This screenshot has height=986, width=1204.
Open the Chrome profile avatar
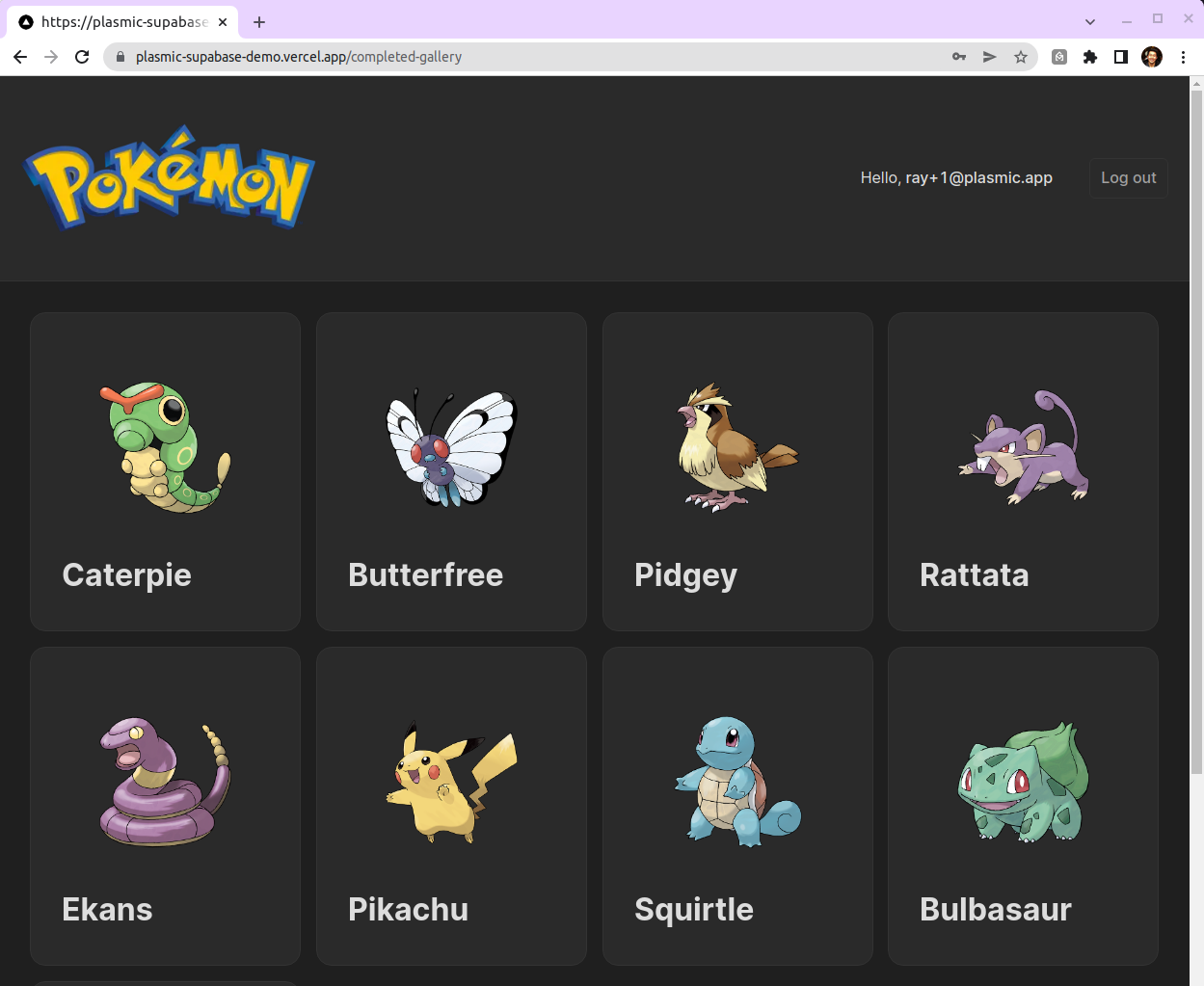pos(1152,57)
